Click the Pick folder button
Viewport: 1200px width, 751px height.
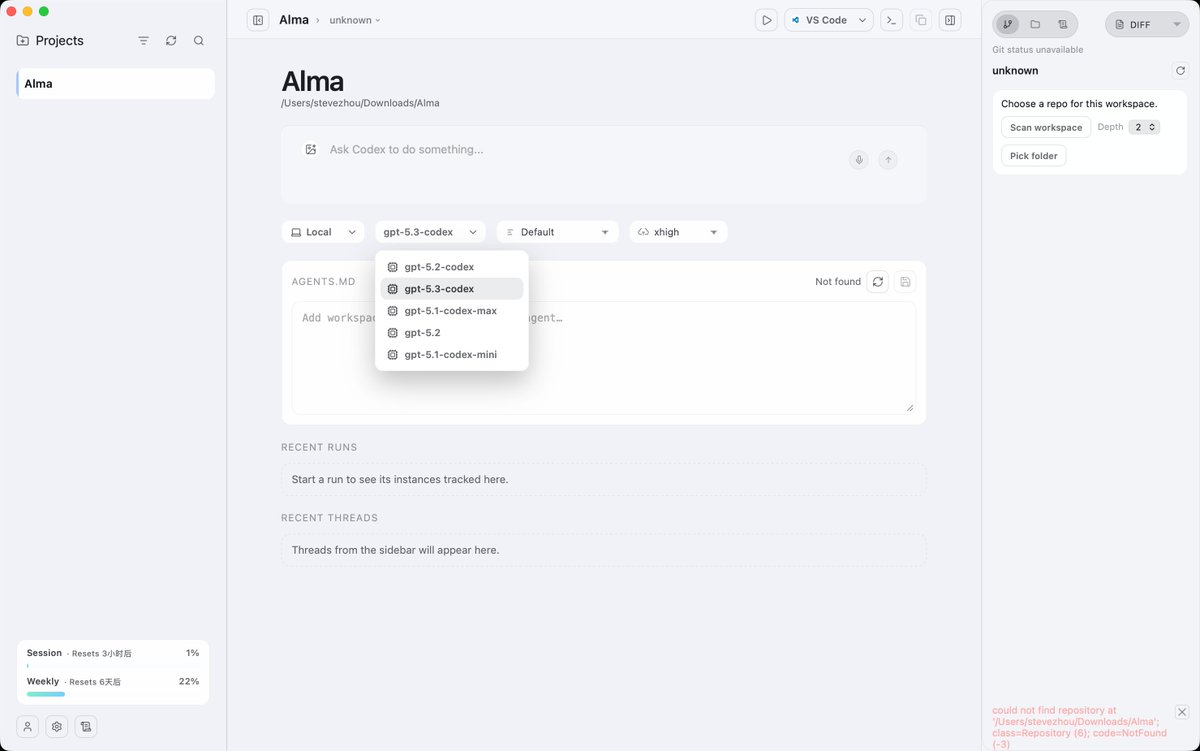1033,156
